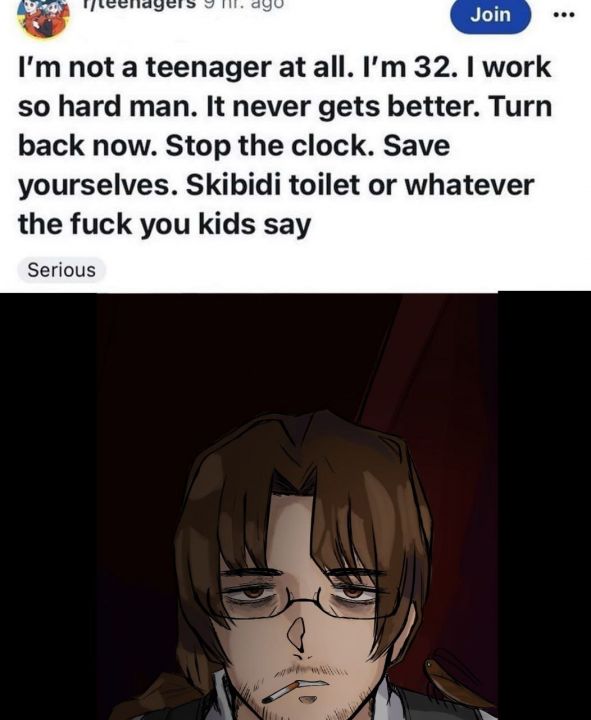The image size is (591, 720).
Task: Click the black bar left of the image
Action: [49, 506]
